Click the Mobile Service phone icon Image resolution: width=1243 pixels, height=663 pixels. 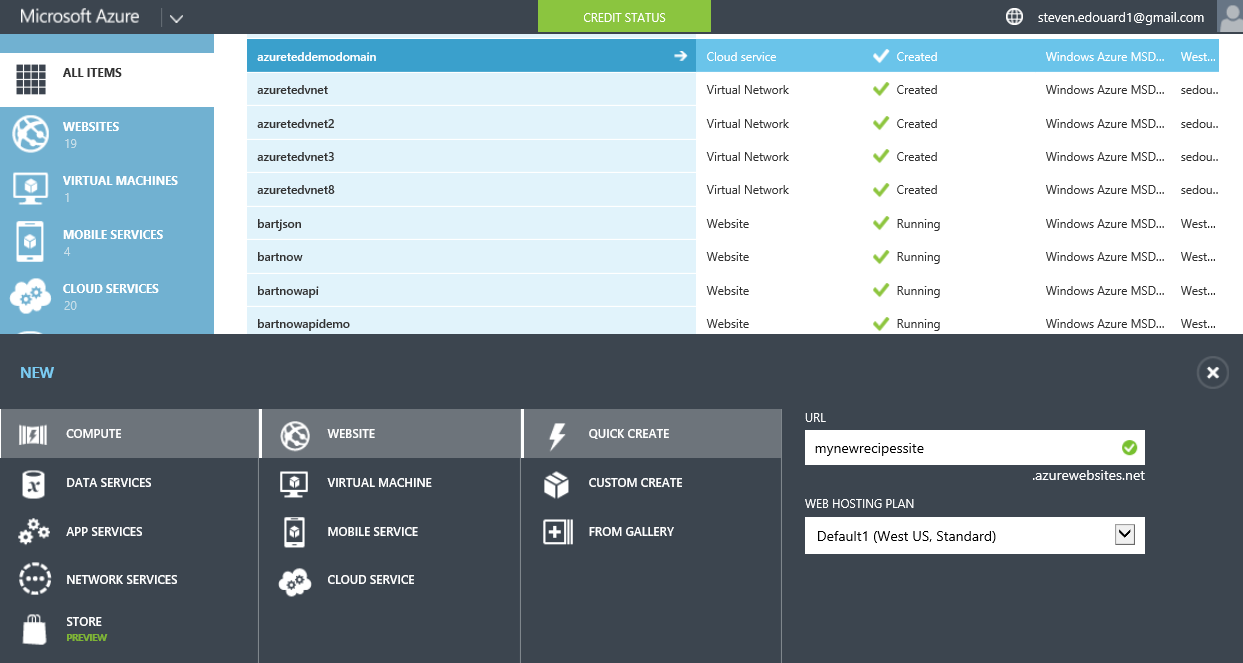click(x=295, y=532)
